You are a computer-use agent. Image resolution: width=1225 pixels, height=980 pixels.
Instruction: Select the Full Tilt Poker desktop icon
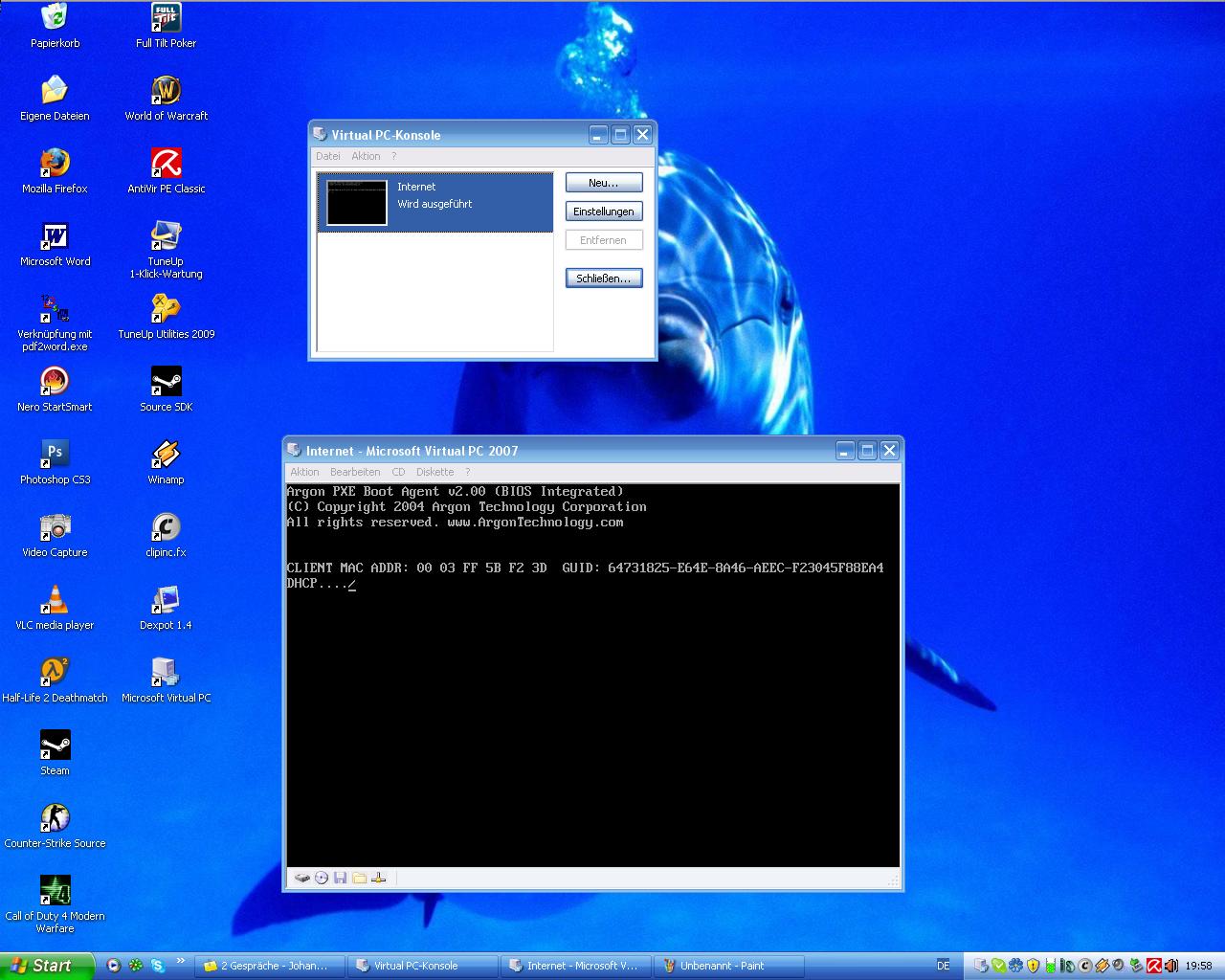click(166, 26)
